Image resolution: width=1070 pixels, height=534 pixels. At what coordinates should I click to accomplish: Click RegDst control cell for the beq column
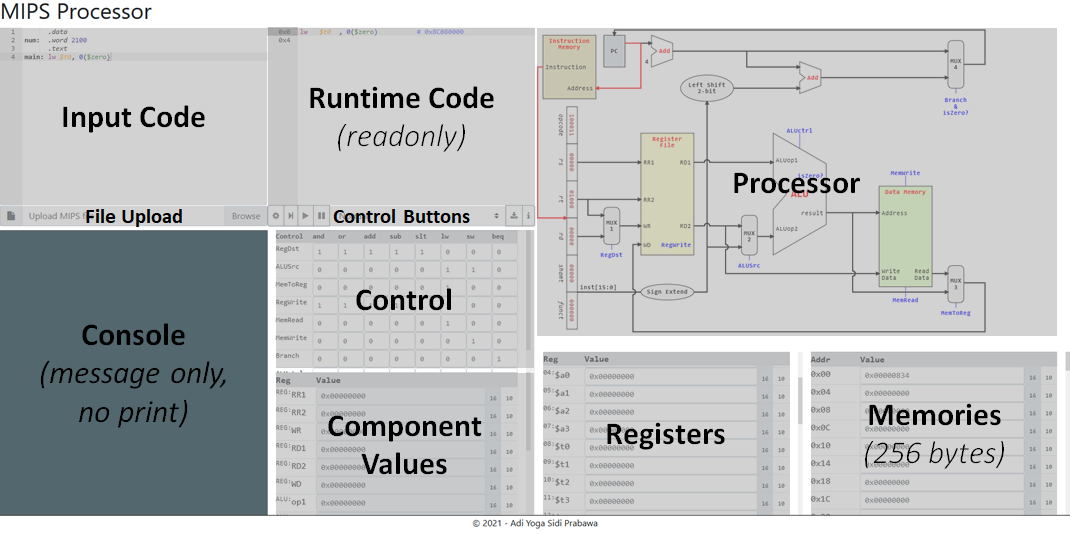(x=504, y=253)
